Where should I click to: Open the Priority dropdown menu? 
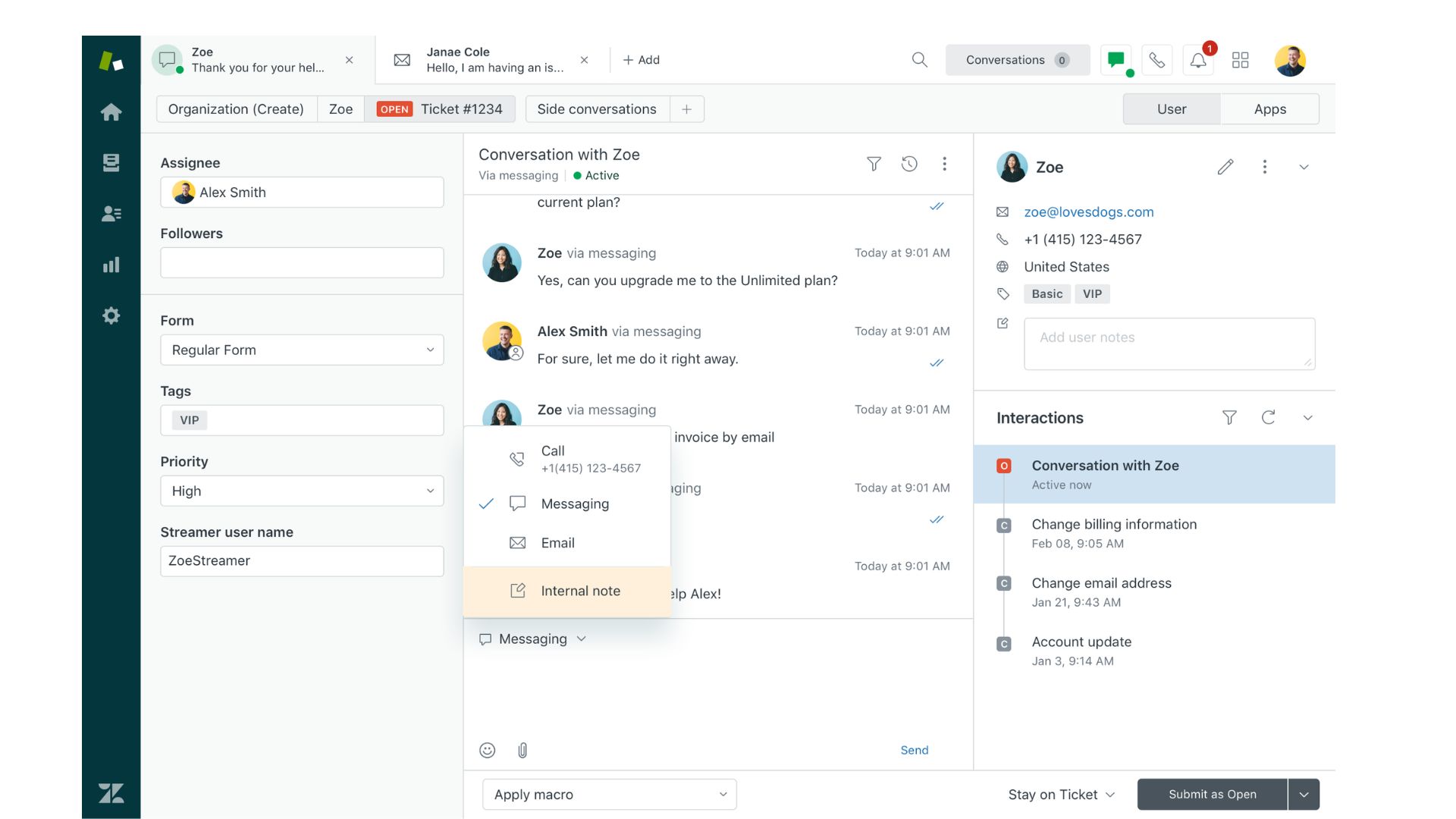tap(301, 490)
